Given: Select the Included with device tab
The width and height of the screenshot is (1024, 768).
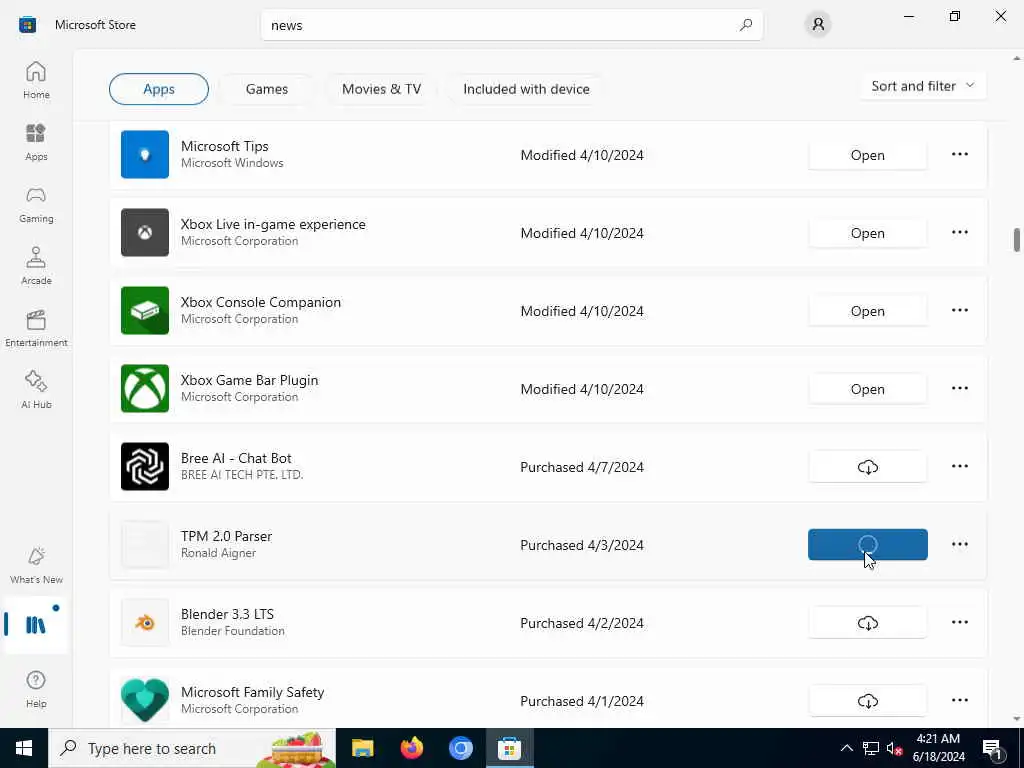Looking at the screenshot, I should (526, 89).
